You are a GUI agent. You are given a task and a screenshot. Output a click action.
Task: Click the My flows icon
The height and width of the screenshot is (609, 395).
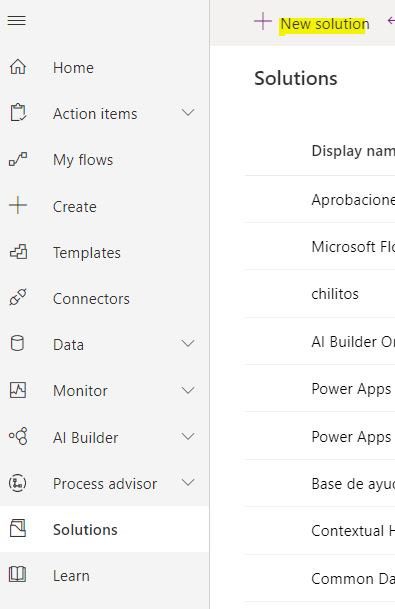pos(18,159)
